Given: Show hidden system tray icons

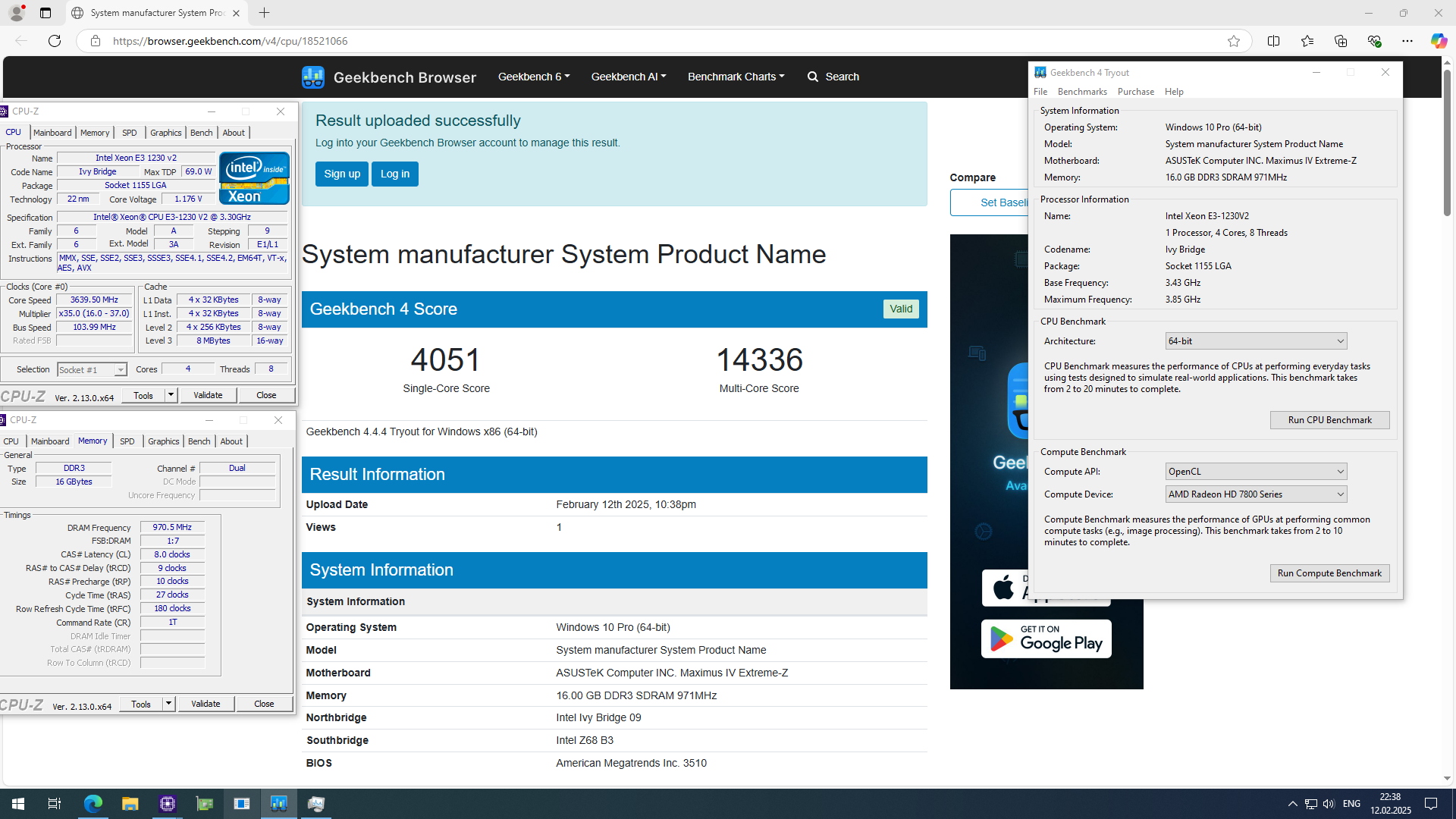Looking at the screenshot, I should pos(1292,804).
